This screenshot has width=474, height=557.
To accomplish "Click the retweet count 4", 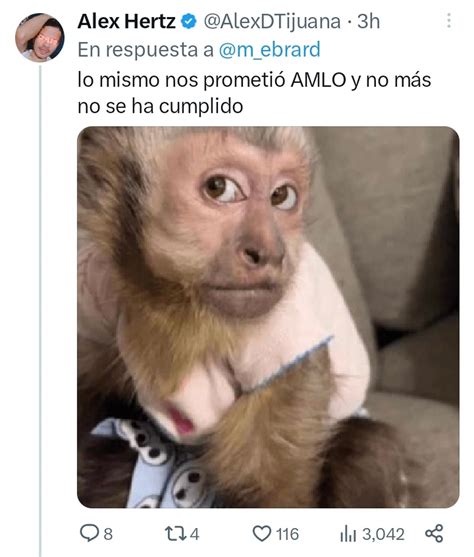I will pos(194,534).
